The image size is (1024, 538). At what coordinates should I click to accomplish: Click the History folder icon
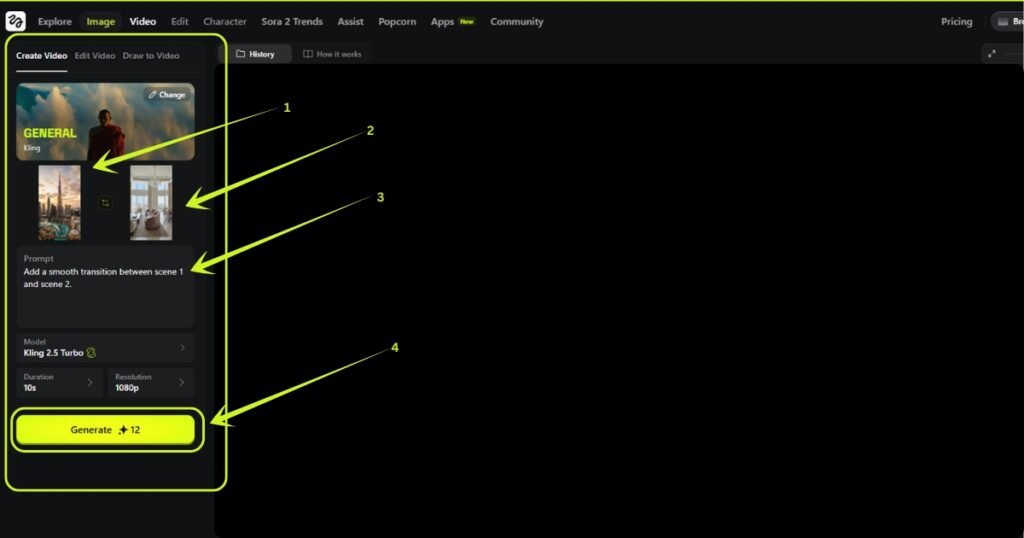point(240,54)
